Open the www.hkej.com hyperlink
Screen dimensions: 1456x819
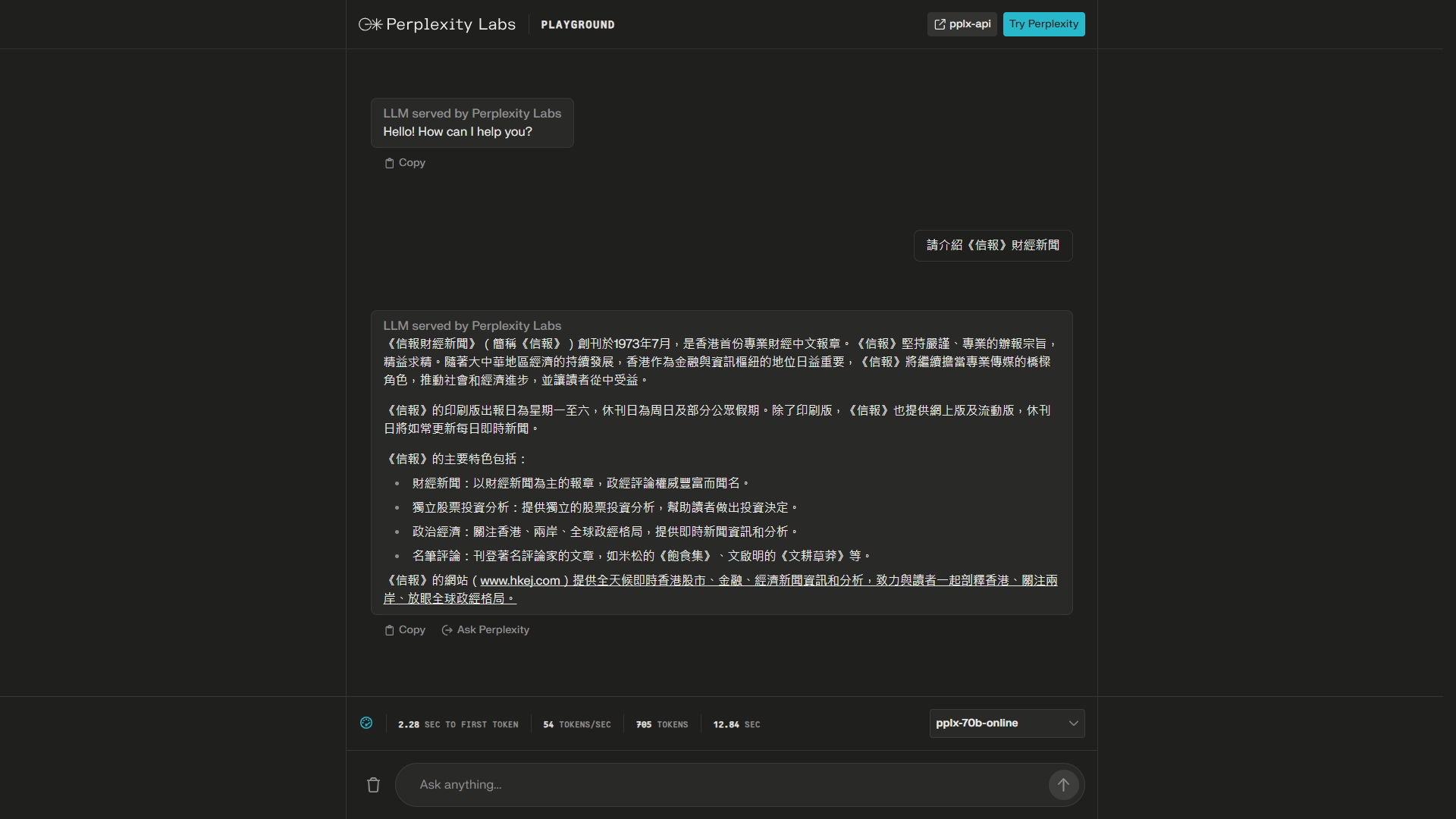(519, 580)
